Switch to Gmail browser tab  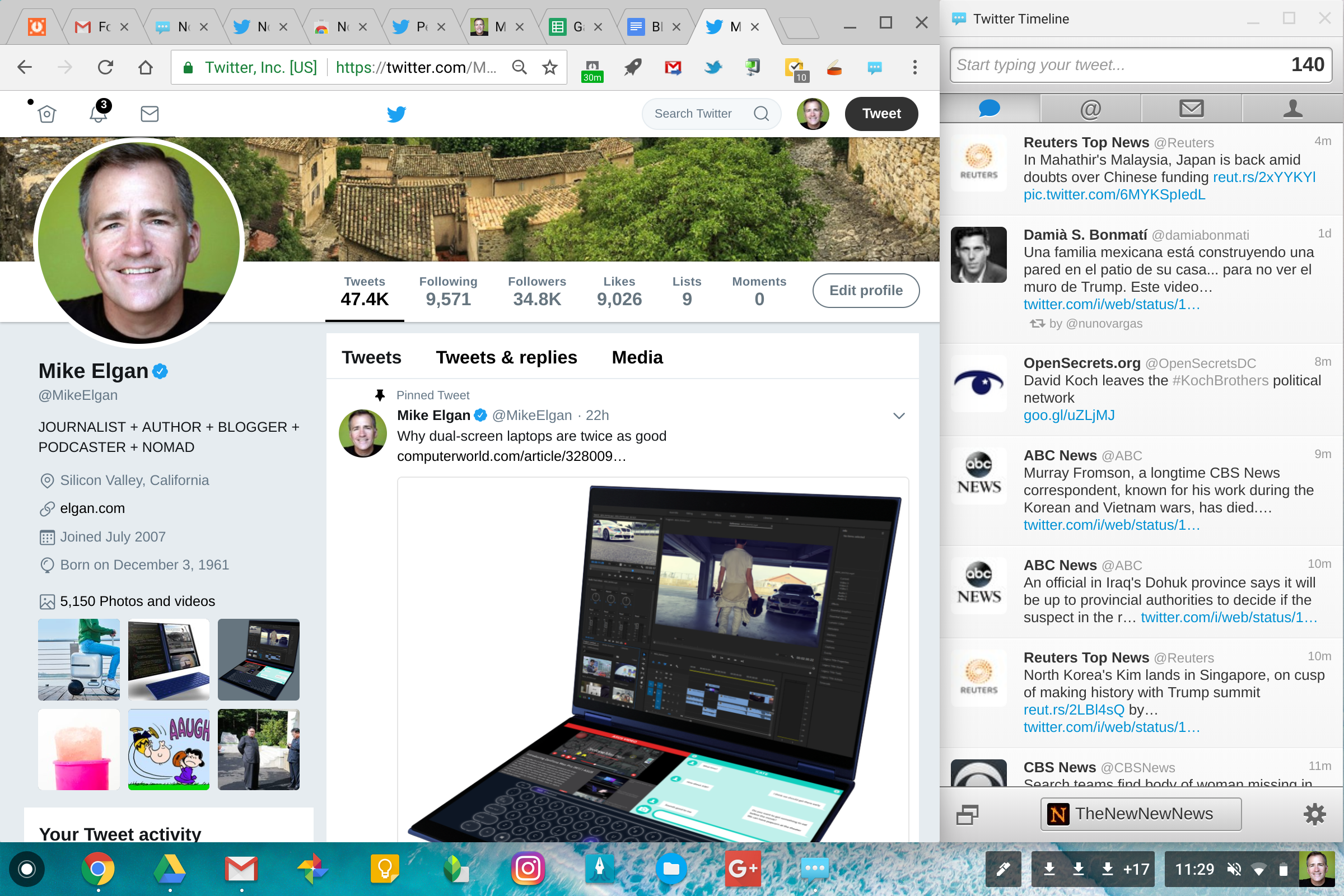click(102, 26)
